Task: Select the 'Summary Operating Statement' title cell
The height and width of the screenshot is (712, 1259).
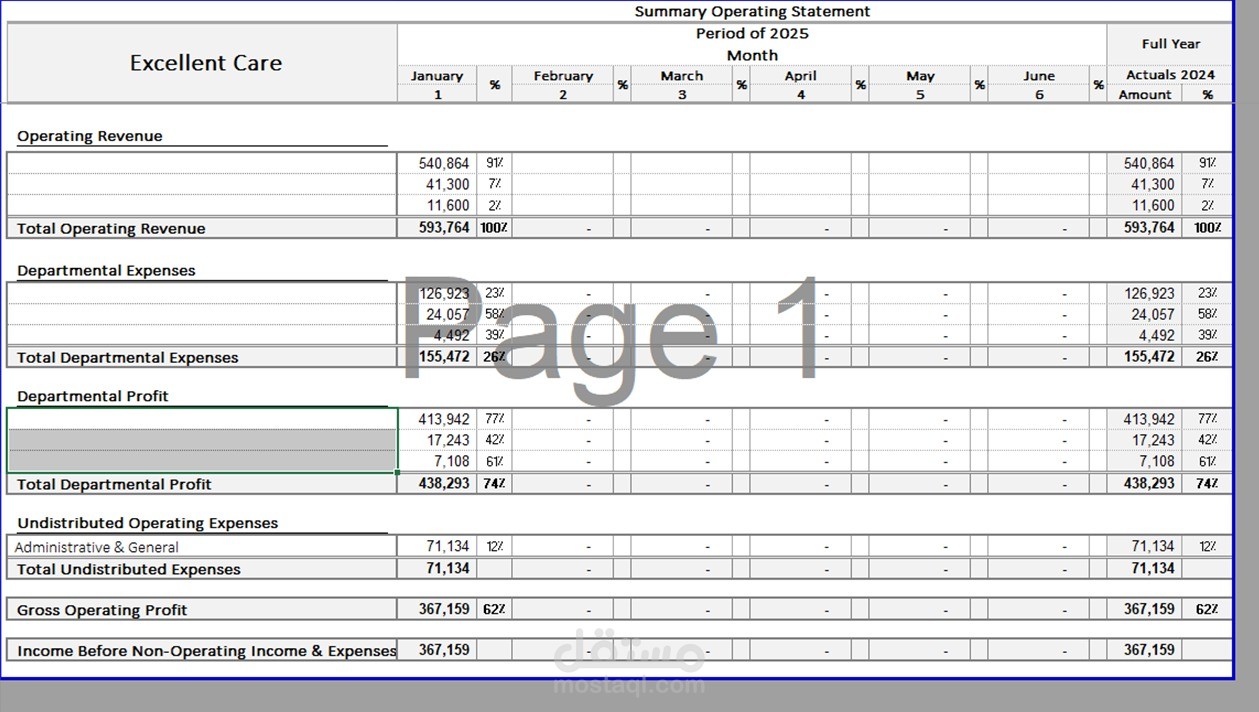Action: click(x=752, y=12)
